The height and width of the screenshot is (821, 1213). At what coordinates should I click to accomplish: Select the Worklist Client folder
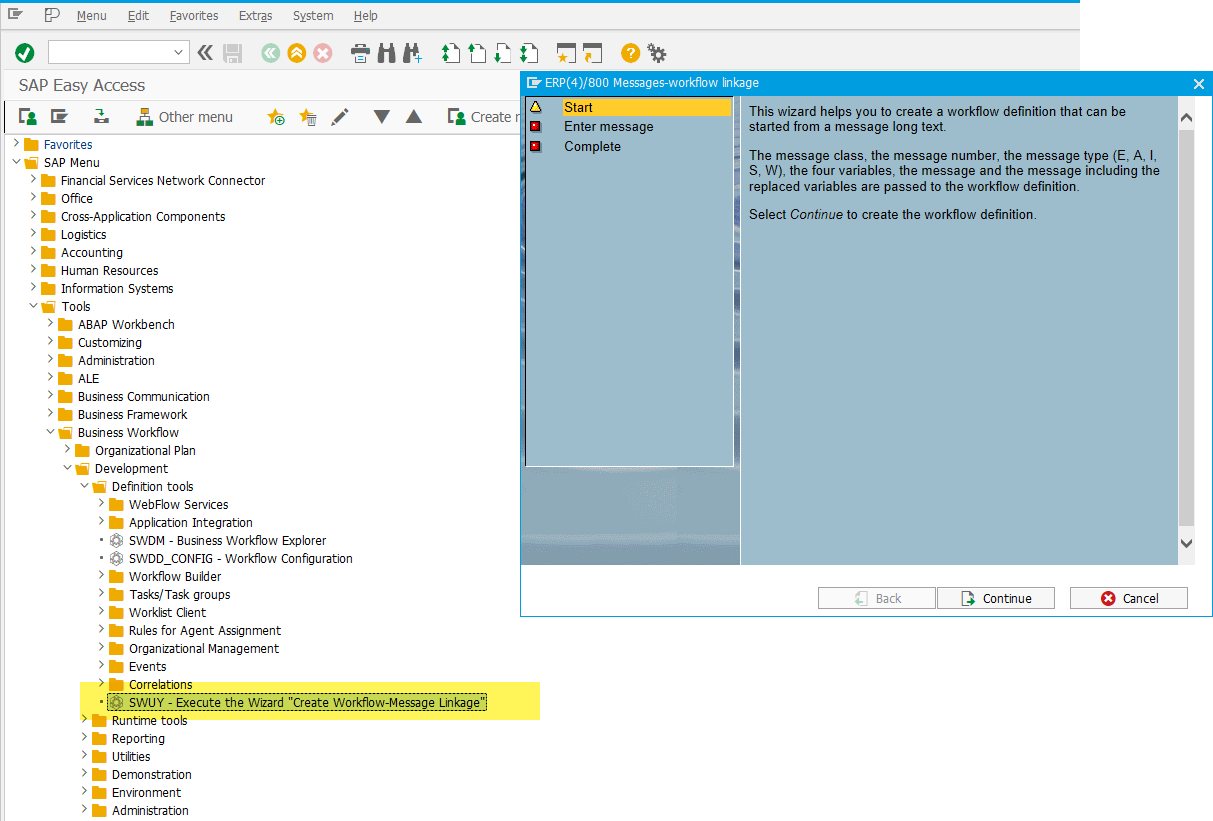167,613
